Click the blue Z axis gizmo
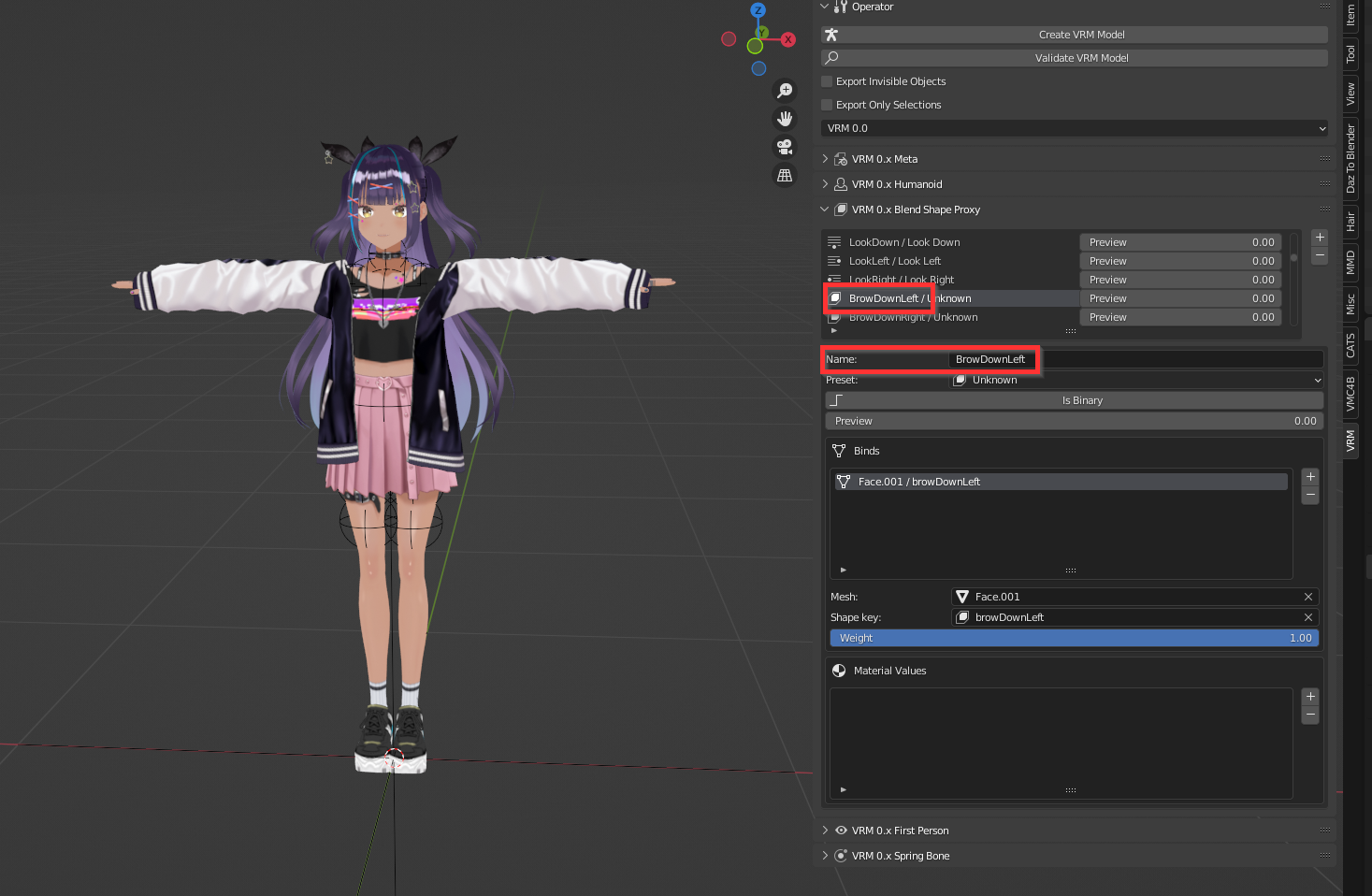1372x896 pixels. coord(758,10)
